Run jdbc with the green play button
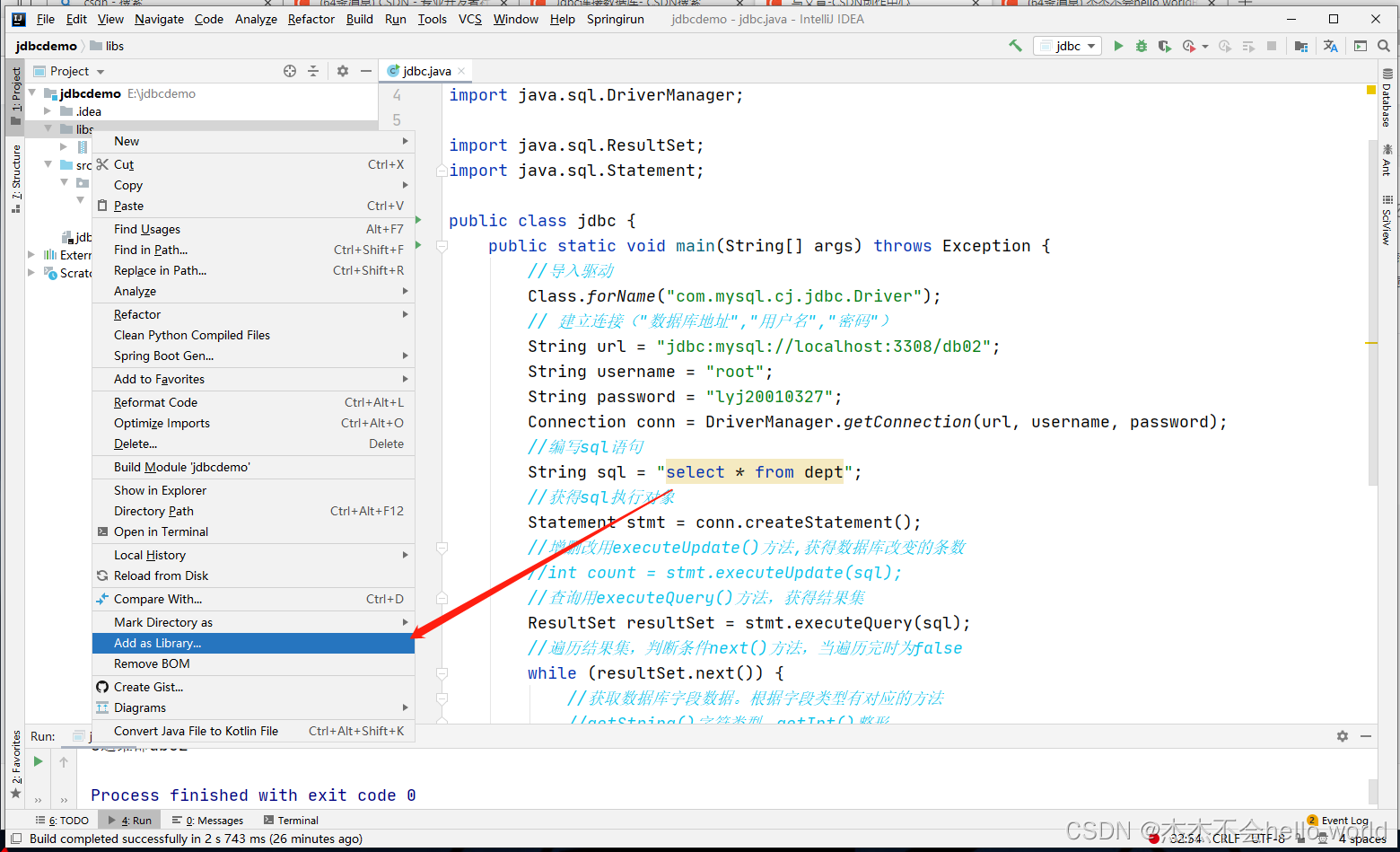 point(1118,46)
